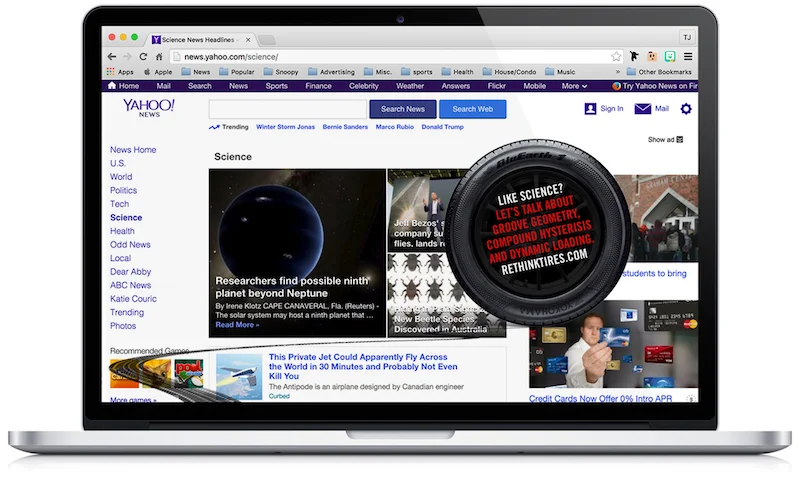This screenshot has height=482, width=800.
Task: Open Sports in Yahoo top bar
Action: tap(277, 86)
